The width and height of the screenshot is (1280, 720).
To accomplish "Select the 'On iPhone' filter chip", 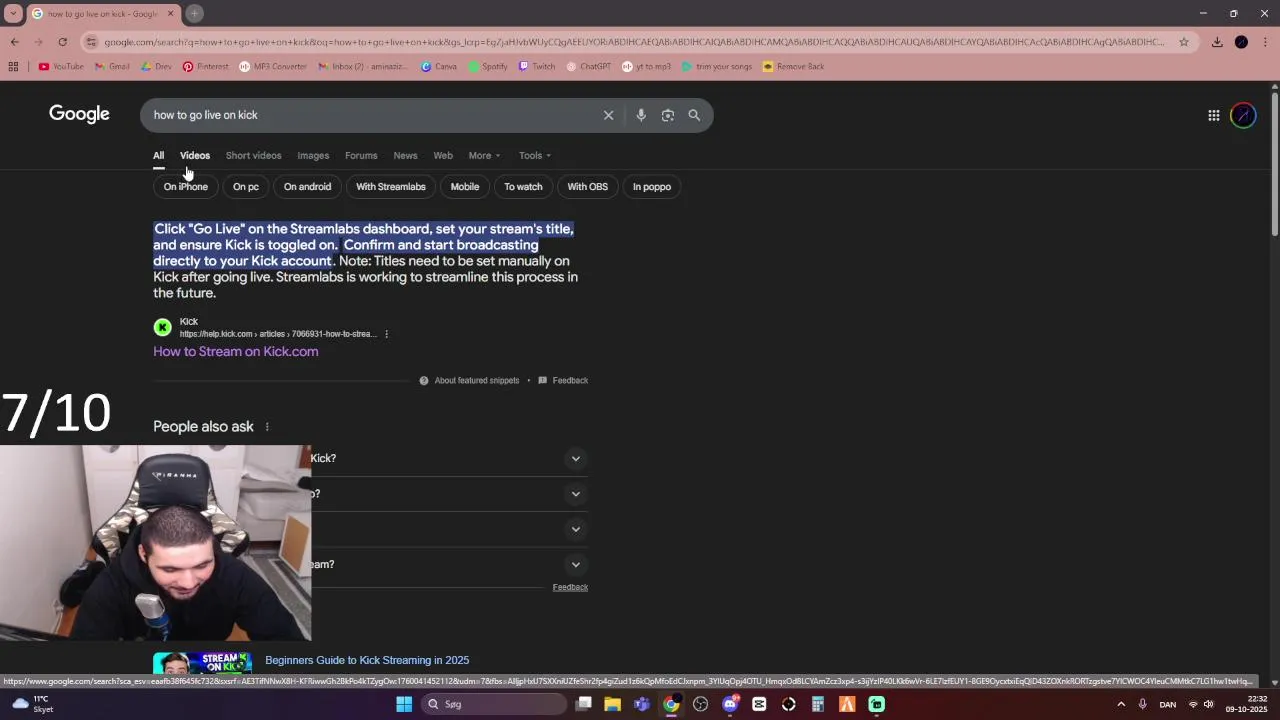I will coord(186,187).
